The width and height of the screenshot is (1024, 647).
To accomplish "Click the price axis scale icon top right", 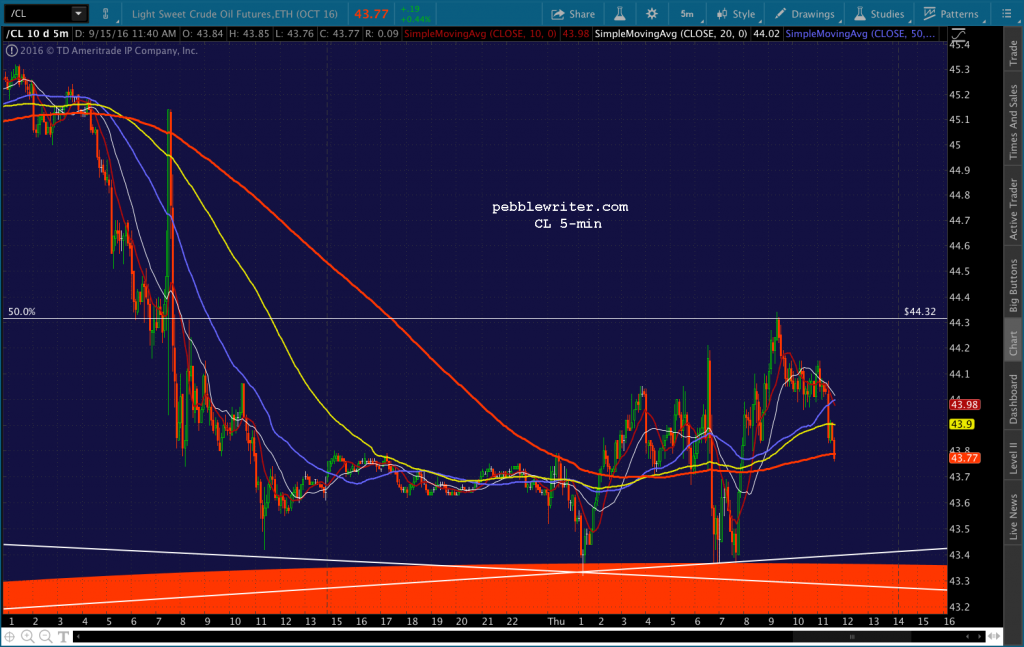I will [x=958, y=34].
